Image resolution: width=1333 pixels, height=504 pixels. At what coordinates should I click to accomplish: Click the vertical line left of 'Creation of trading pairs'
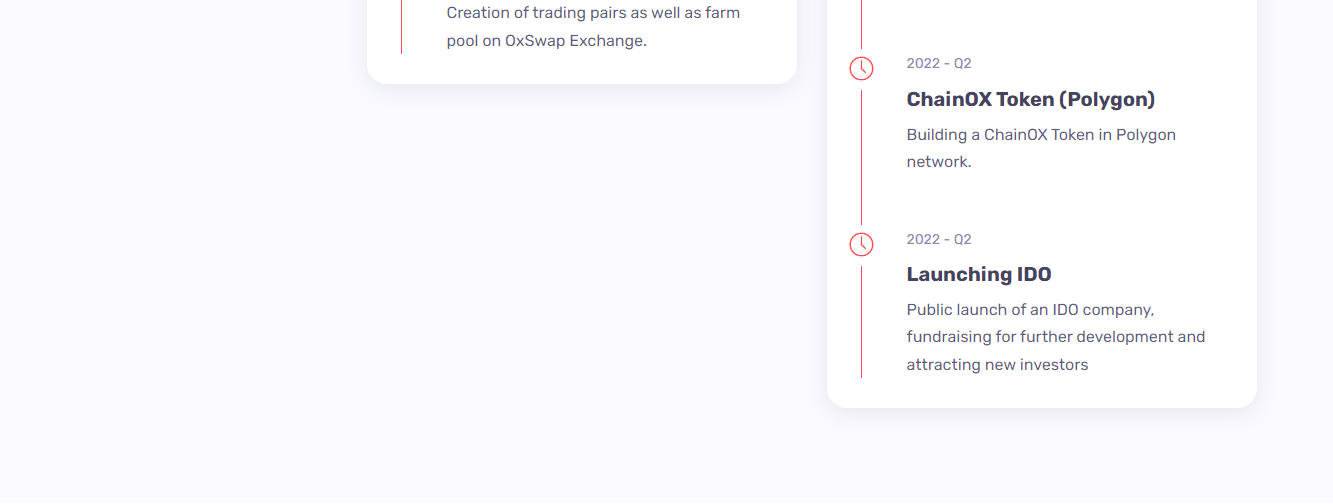tap(401, 27)
